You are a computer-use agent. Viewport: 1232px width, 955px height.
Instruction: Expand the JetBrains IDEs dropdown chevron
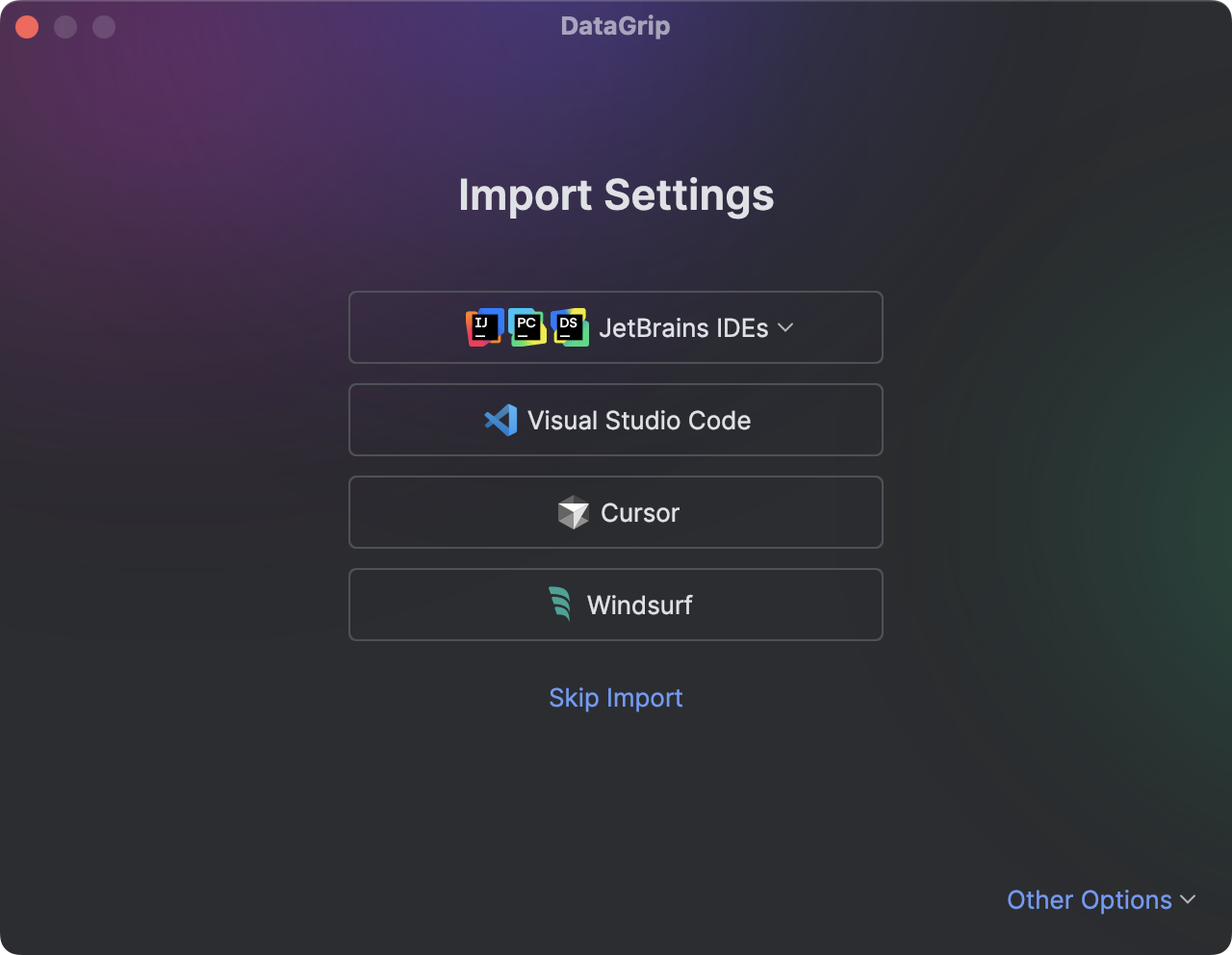[784, 328]
